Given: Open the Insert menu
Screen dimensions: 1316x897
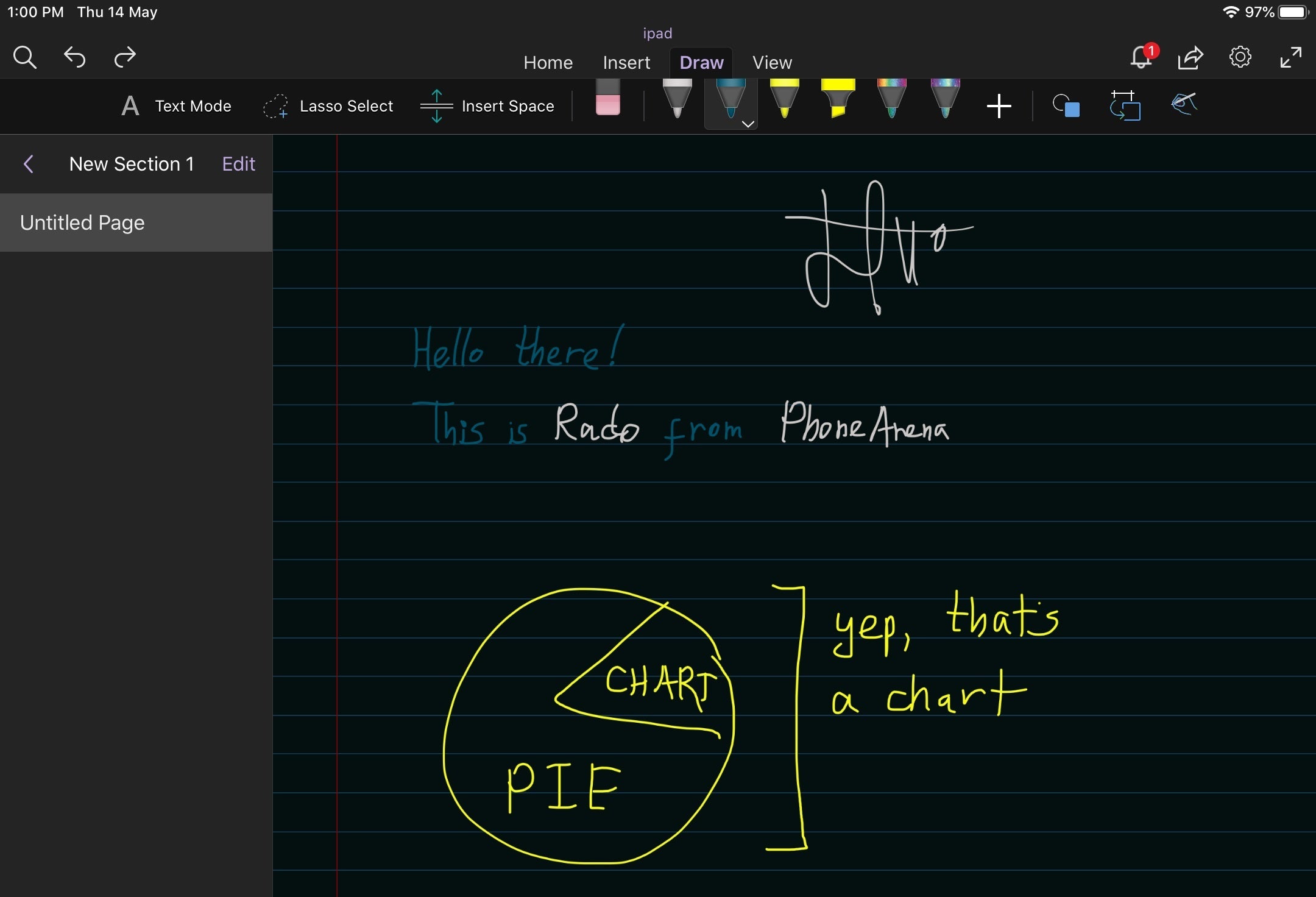Looking at the screenshot, I should 625,63.
